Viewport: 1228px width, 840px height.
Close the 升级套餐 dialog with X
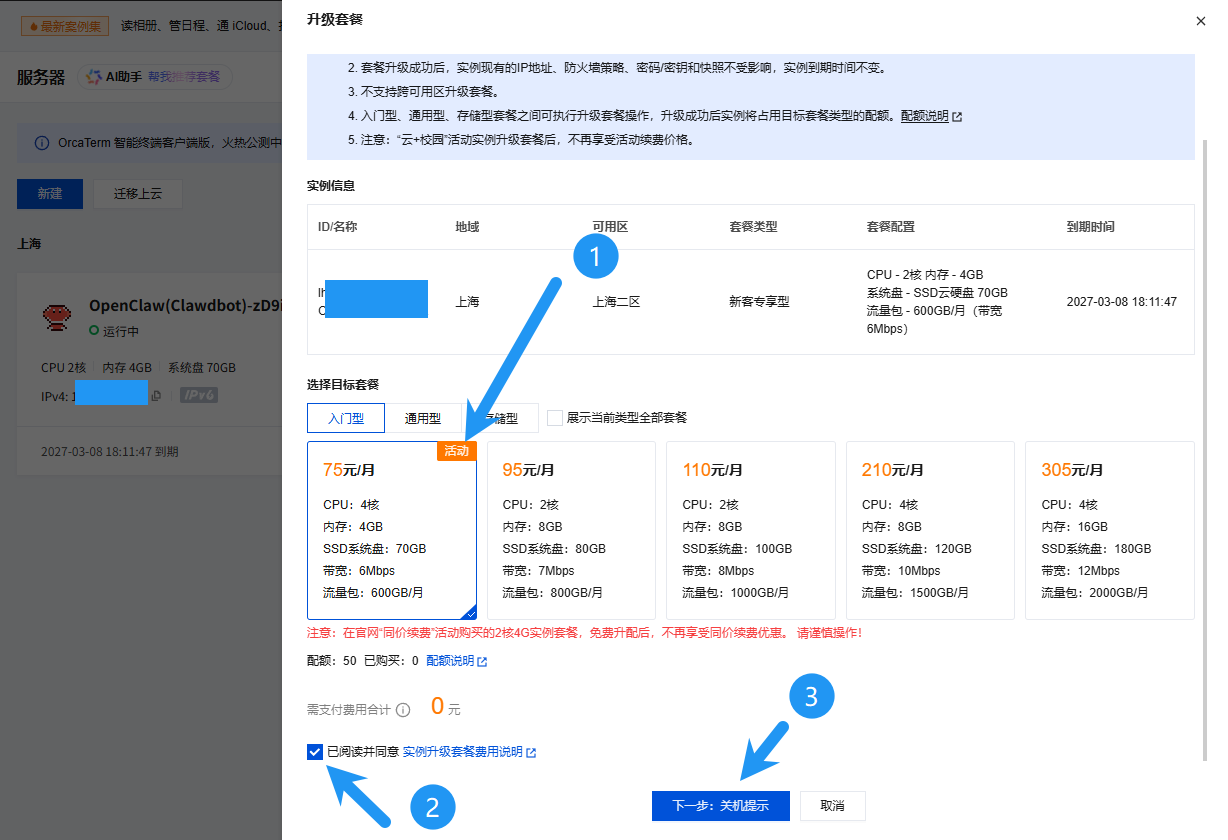pos(1200,20)
